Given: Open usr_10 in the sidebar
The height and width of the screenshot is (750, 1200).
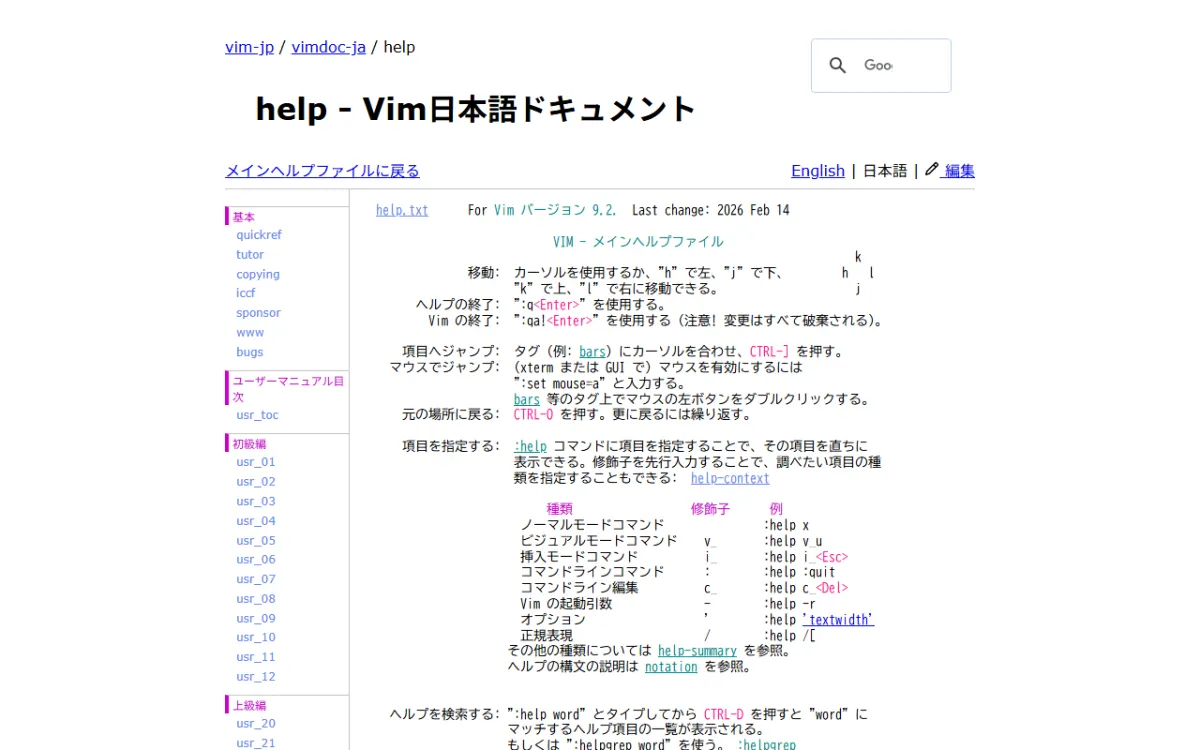Looking at the screenshot, I should (256, 638).
